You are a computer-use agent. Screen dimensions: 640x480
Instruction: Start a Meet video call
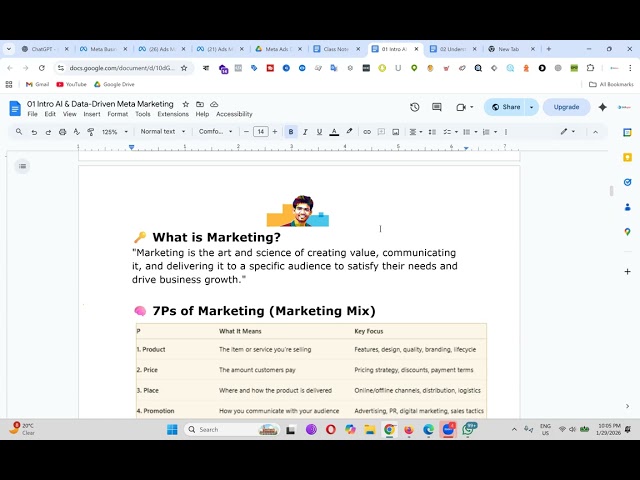(x=461, y=107)
